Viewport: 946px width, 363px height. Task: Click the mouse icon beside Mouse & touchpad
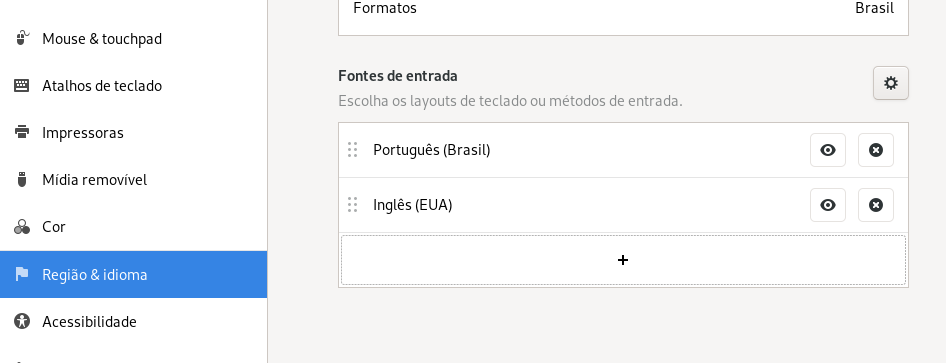click(x=22, y=39)
